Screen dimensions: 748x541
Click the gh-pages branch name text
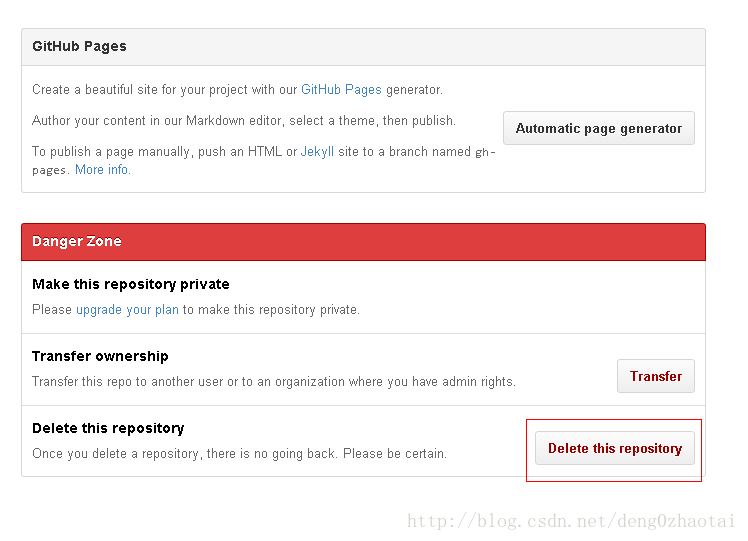264,161
